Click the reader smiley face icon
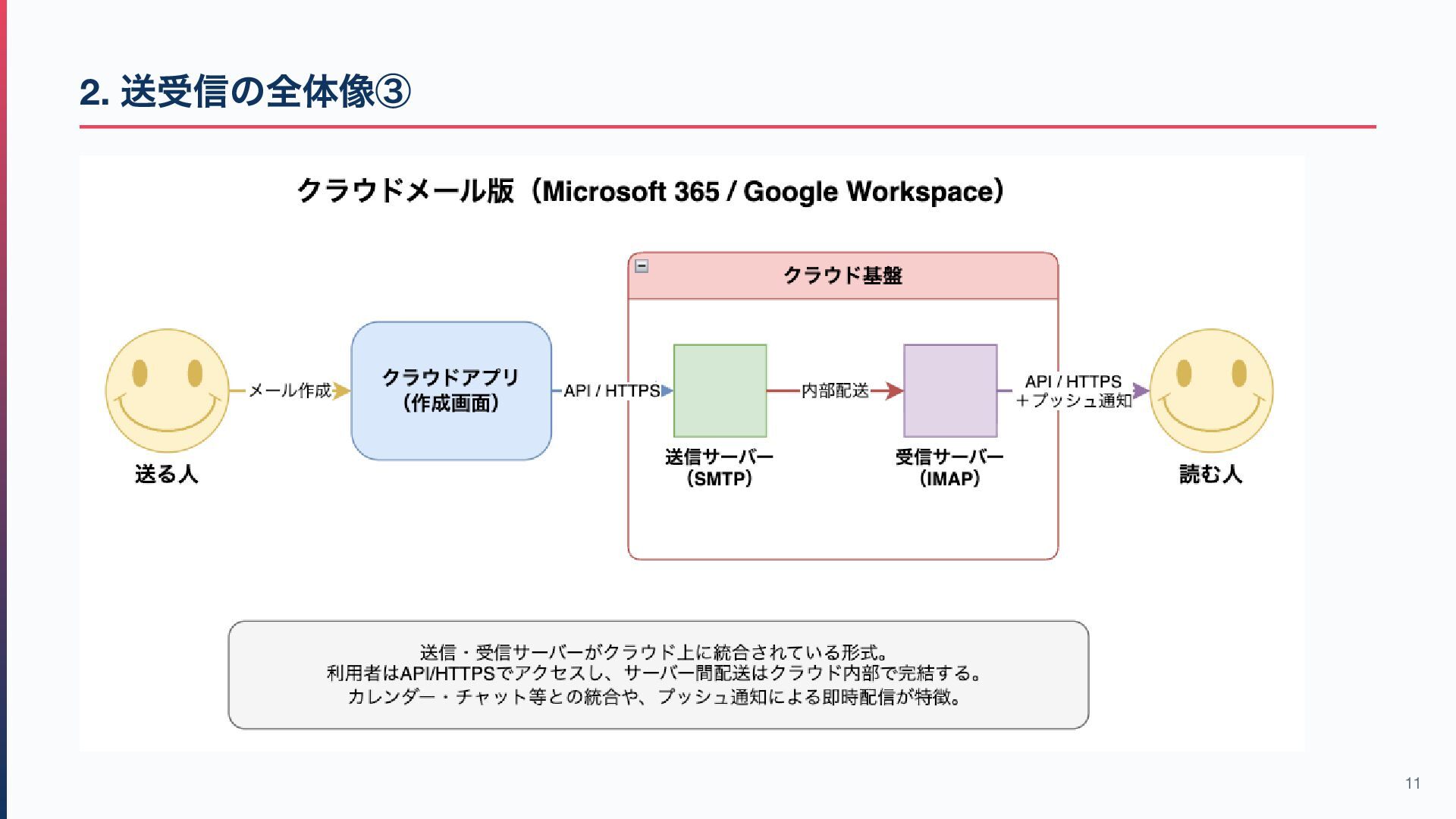The image size is (1456, 819). (1211, 391)
